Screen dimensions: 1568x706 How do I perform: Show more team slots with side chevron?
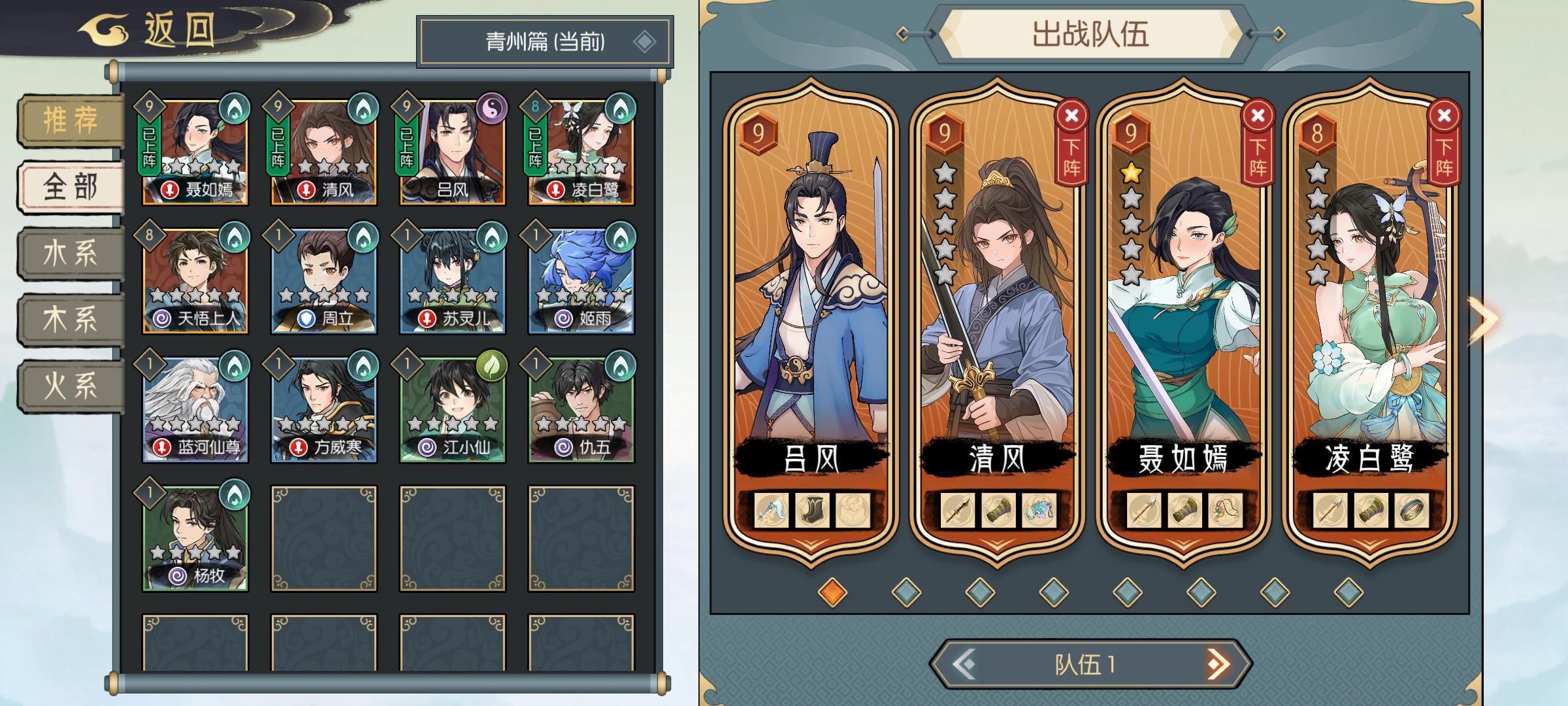pos(1482,320)
